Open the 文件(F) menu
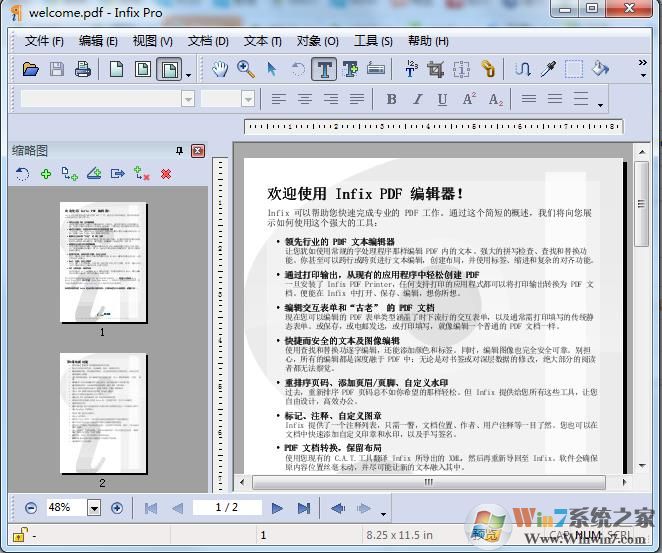Screen dimensions: 662x553 coord(44,41)
